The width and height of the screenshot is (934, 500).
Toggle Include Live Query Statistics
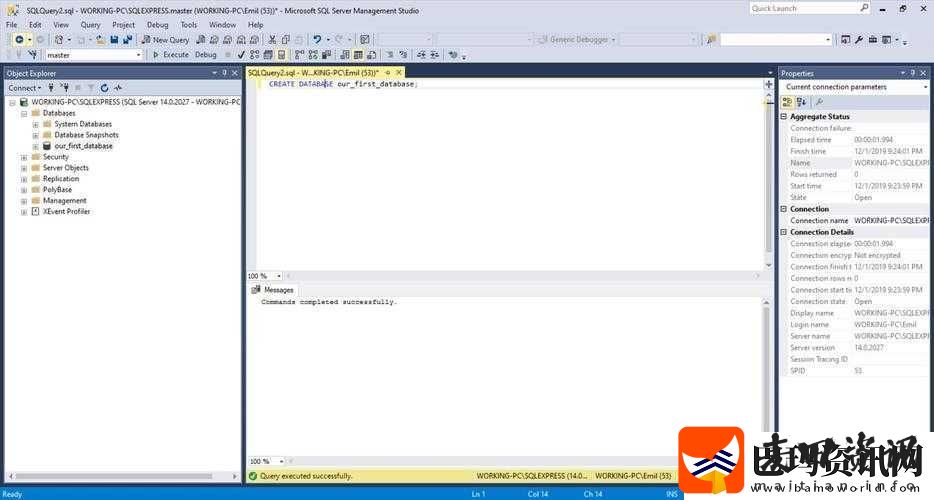[x=313, y=55]
